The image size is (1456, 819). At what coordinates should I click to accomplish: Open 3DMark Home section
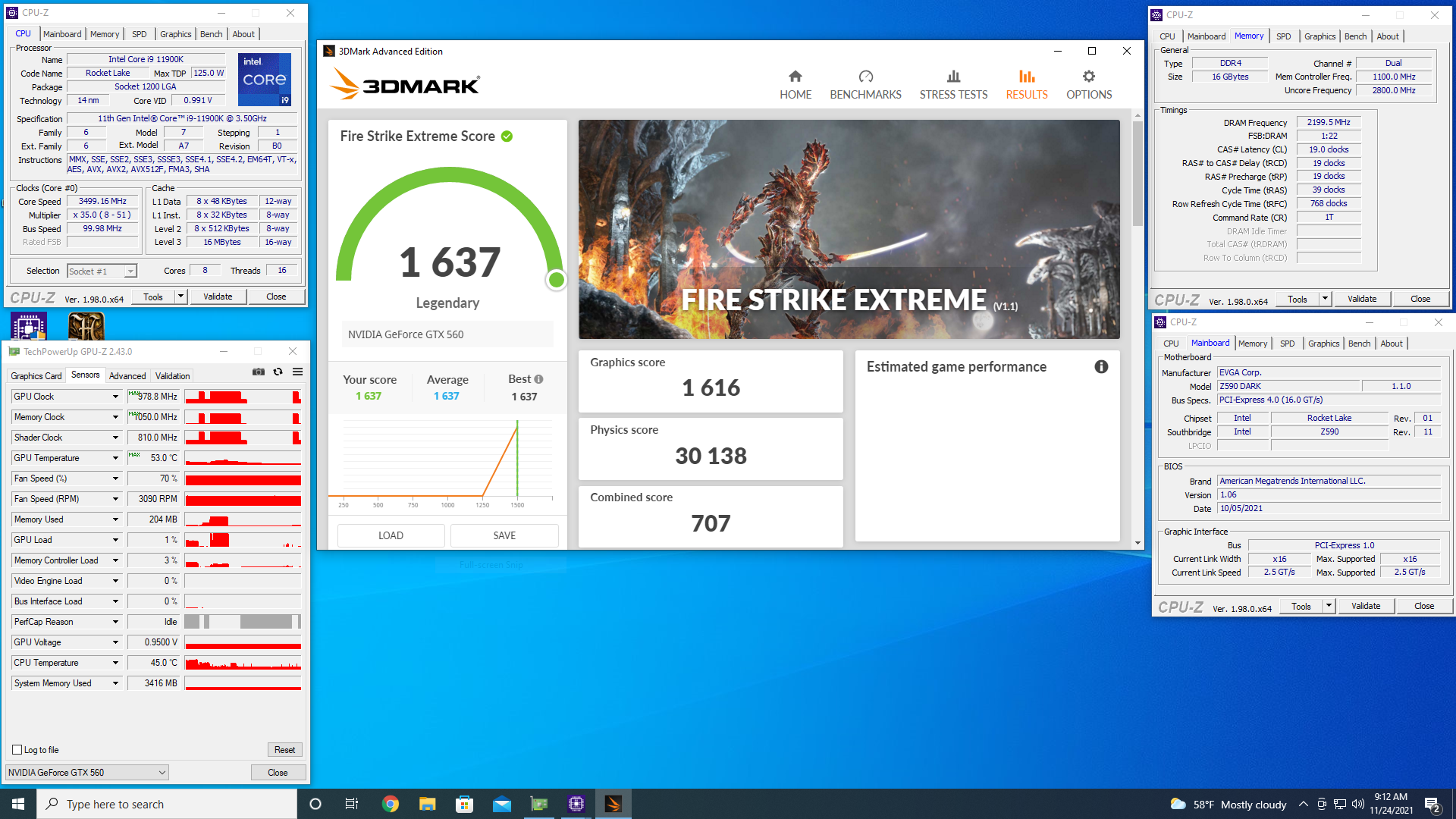coord(795,85)
